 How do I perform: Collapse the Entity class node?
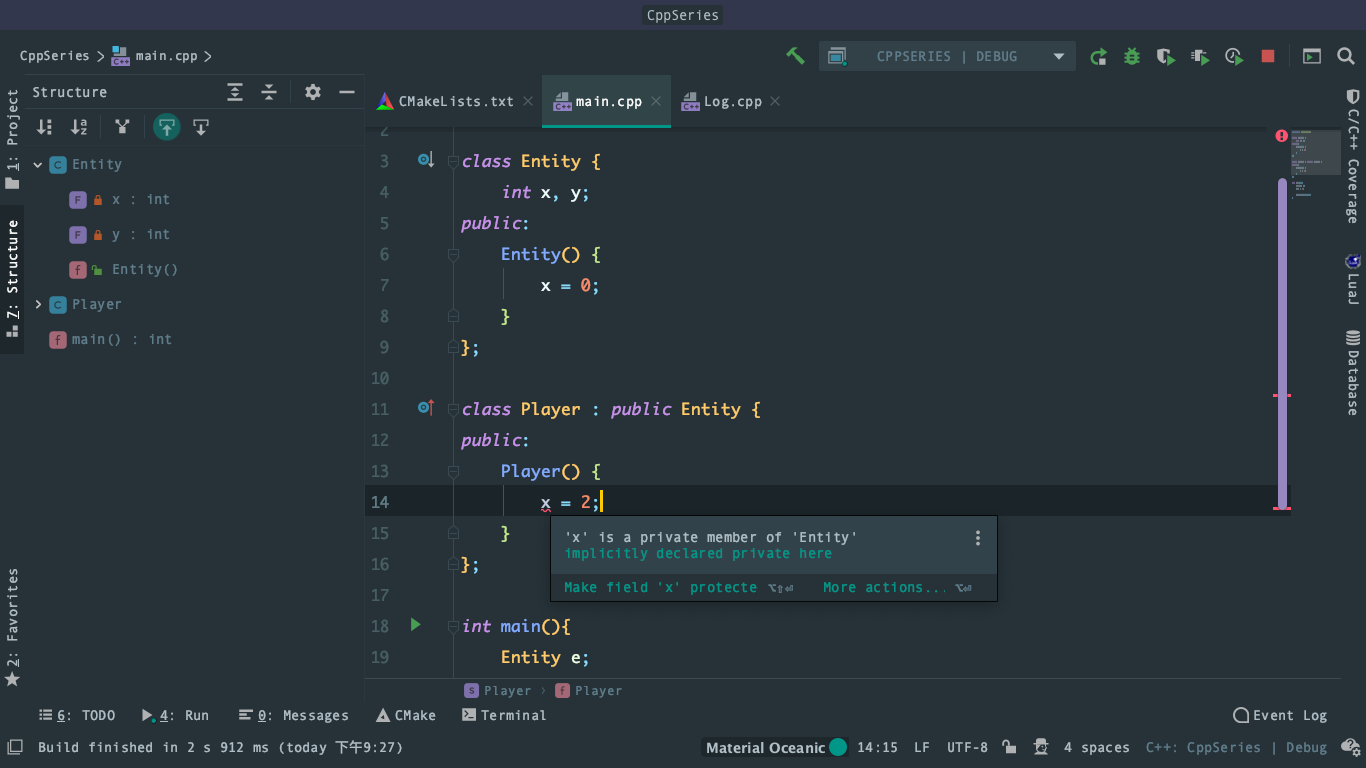[38, 165]
